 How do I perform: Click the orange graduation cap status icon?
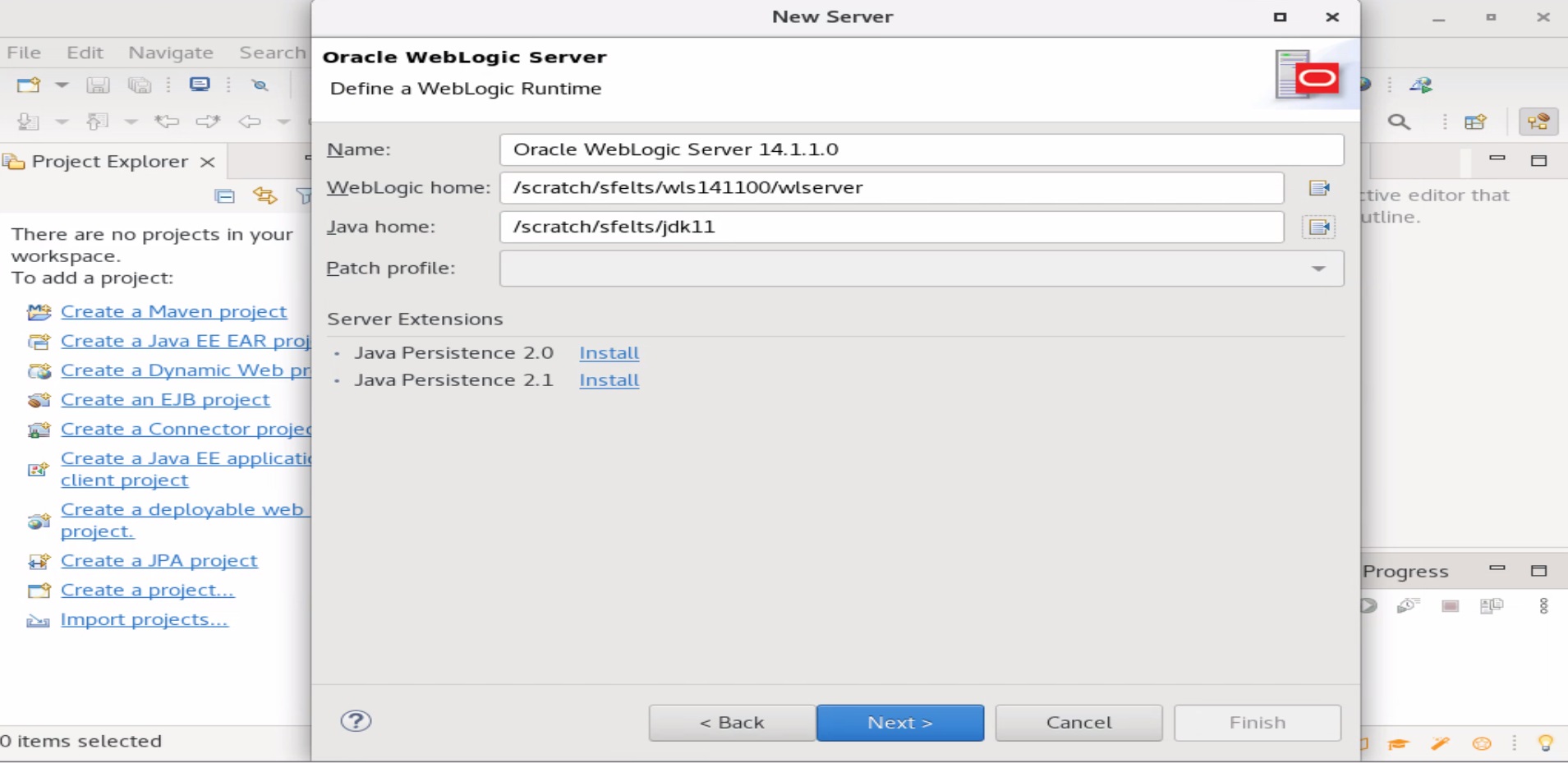[1398, 744]
